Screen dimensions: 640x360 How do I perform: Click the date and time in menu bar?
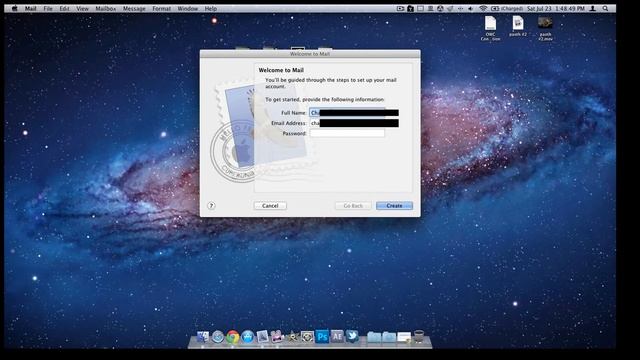[x=556, y=8]
